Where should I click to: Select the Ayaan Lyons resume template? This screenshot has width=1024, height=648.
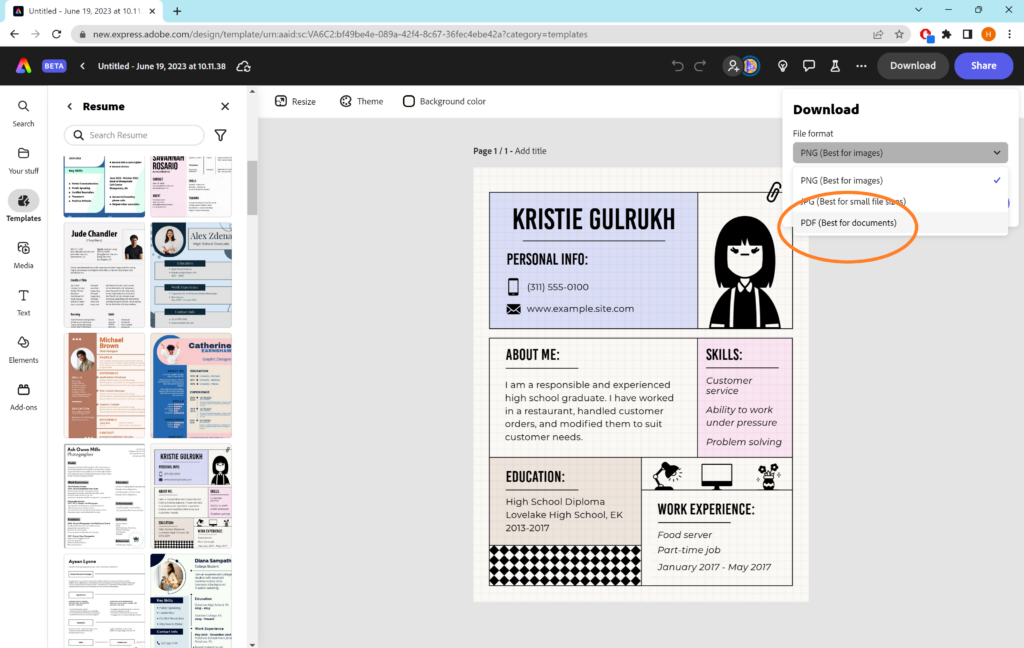point(104,601)
